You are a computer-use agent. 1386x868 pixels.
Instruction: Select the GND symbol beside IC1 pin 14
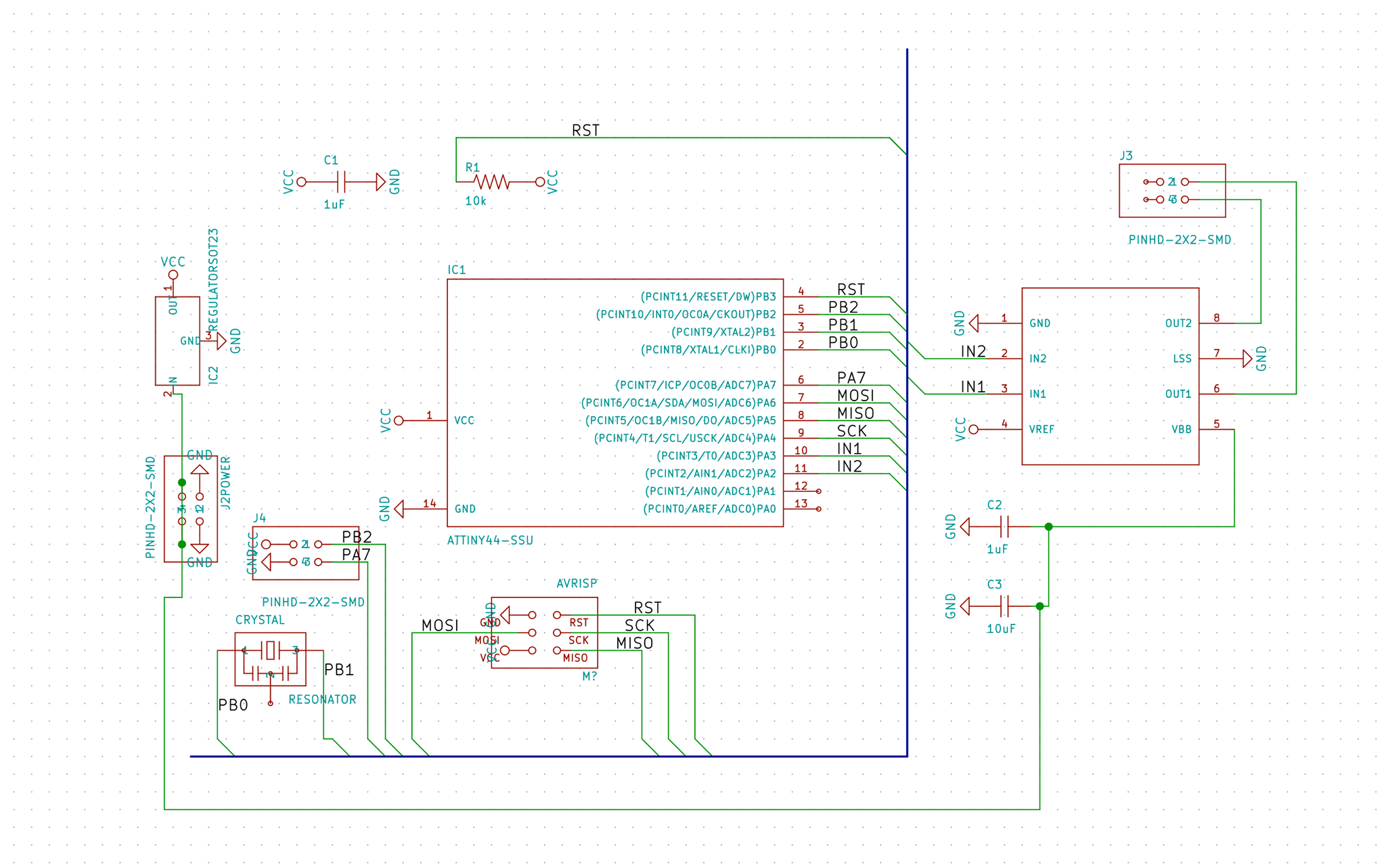click(x=399, y=509)
